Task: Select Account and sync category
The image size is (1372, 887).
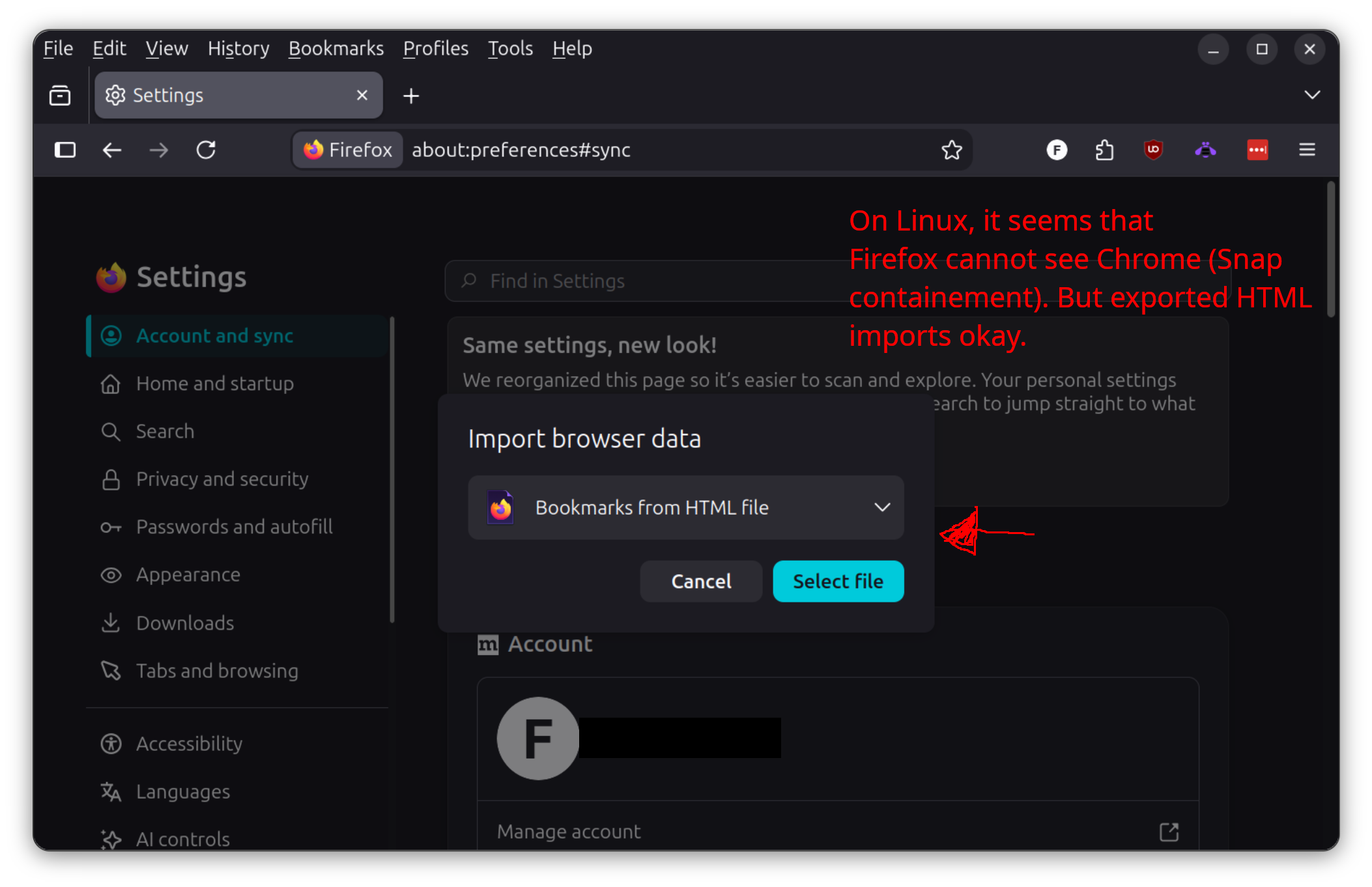Action: [x=237, y=336]
